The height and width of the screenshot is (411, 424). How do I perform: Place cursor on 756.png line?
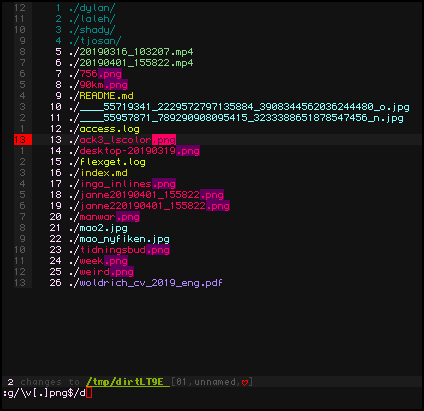click(95, 74)
